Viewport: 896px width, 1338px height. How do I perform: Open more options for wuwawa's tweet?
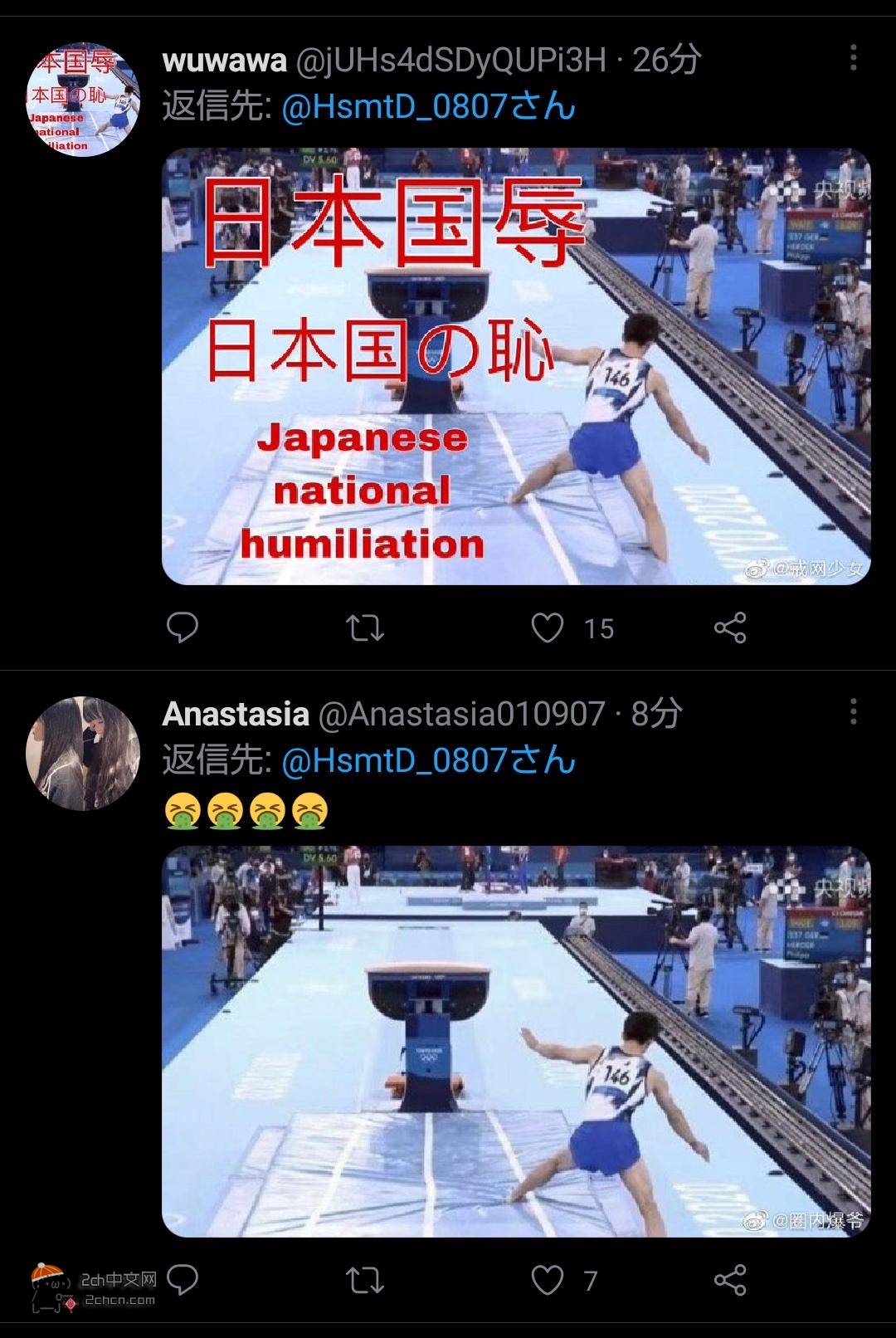pos(854,59)
